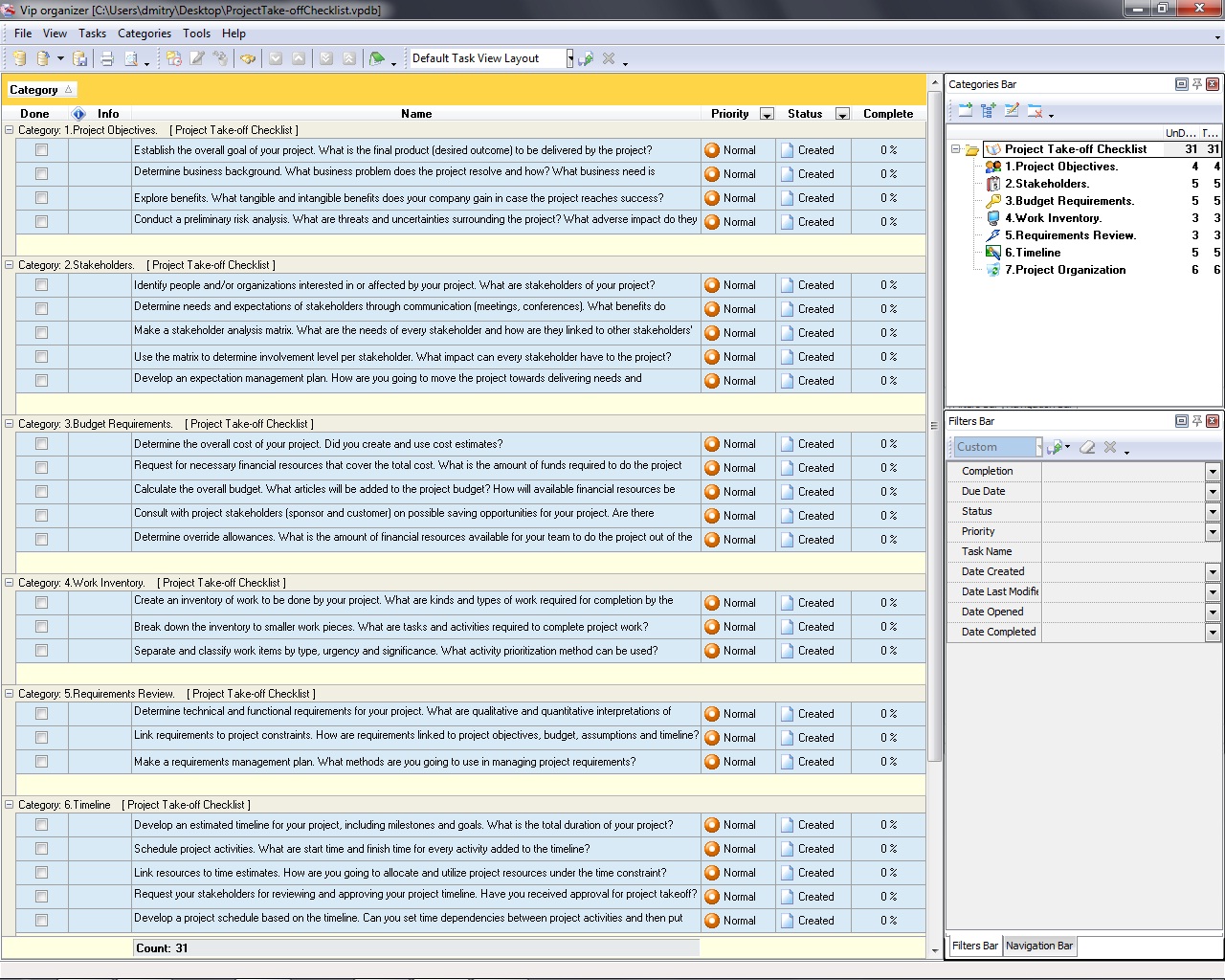The width and height of the screenshot is (1225, 980).
Task: Collapse the '2.Stakeholders' category group
Action: (10, 265)
